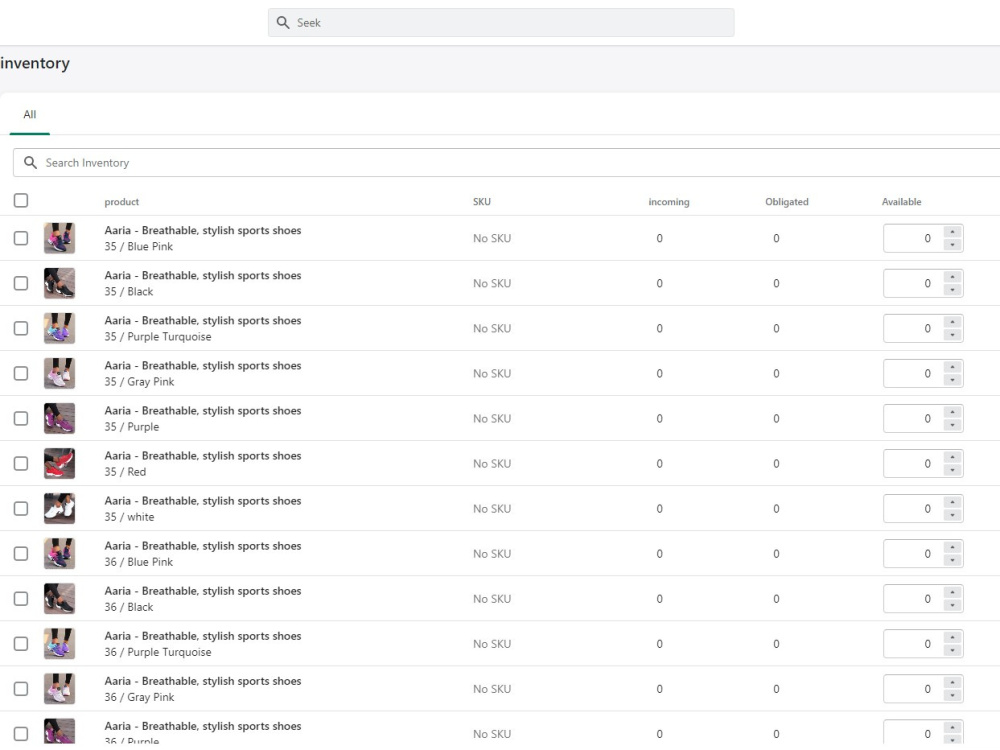Viewport: 1000px width, 750px height.
Task: Check the 35 / Blue Pink row checkbox
Action: tap(21, 238)
